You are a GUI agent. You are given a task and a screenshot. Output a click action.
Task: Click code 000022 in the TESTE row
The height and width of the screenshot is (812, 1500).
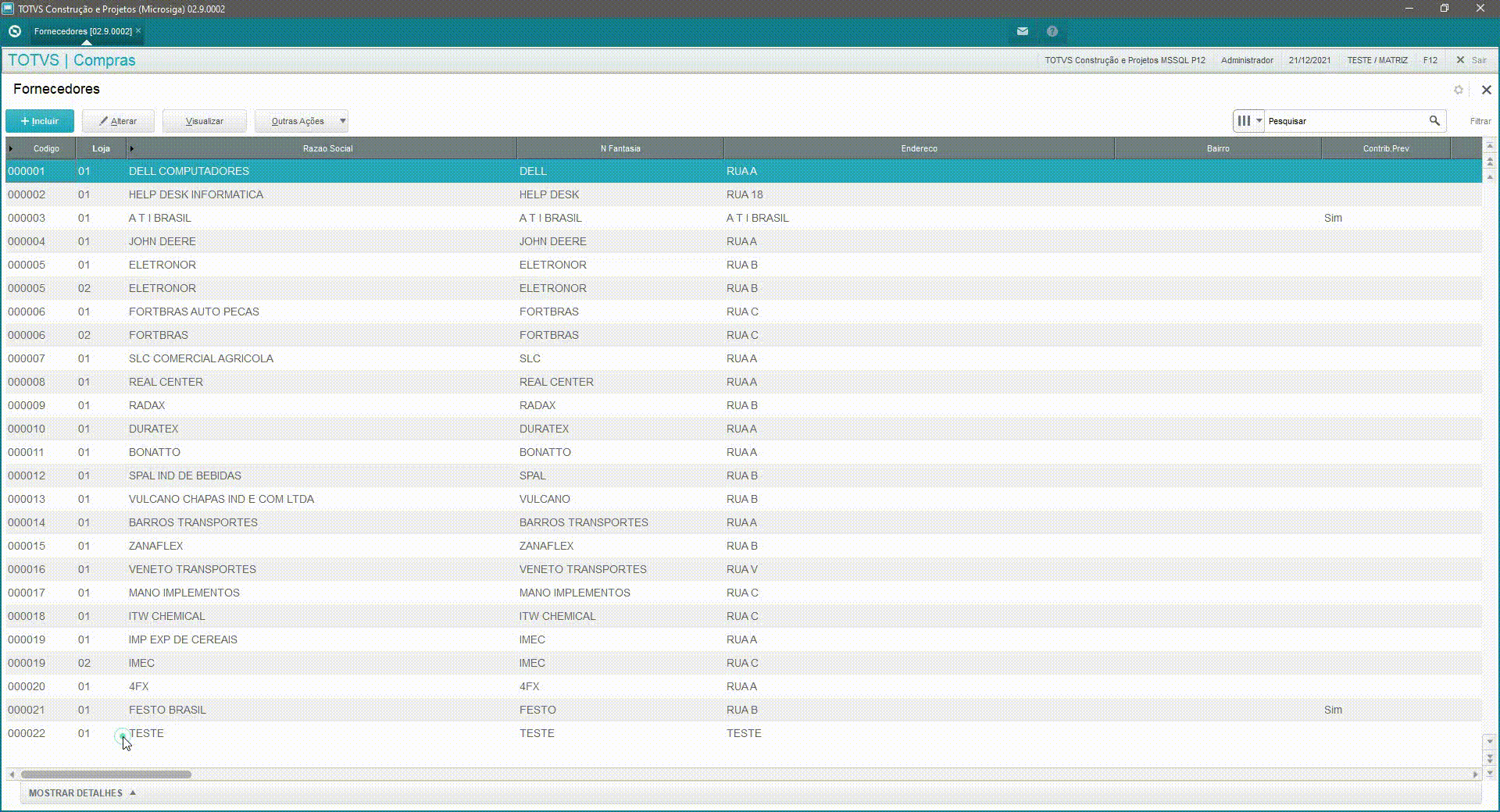(x=27, y=733)
